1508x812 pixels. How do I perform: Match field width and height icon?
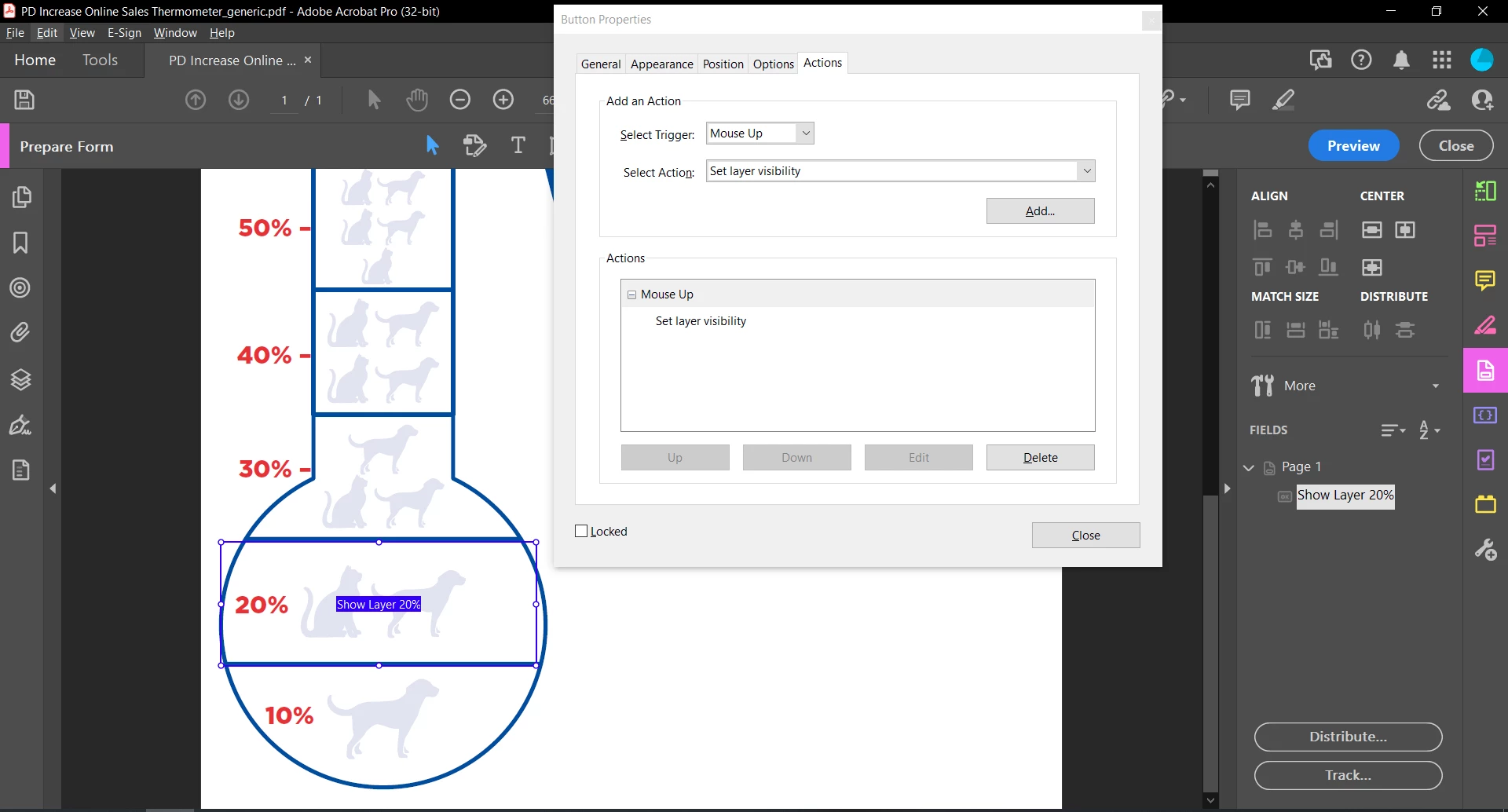tap(1329, 330)
